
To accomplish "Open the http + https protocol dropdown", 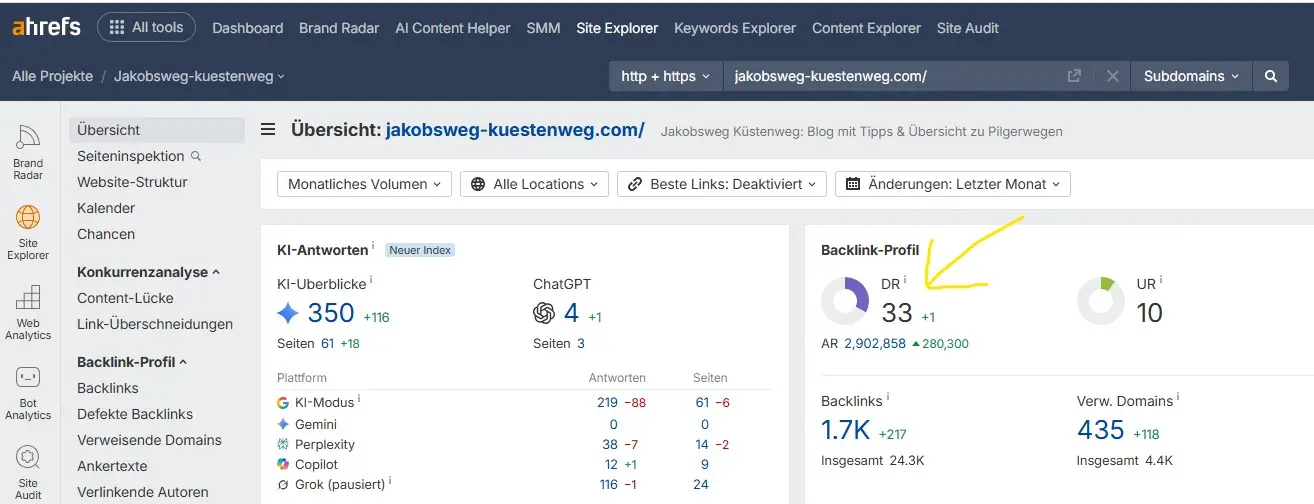I will 665,76.
